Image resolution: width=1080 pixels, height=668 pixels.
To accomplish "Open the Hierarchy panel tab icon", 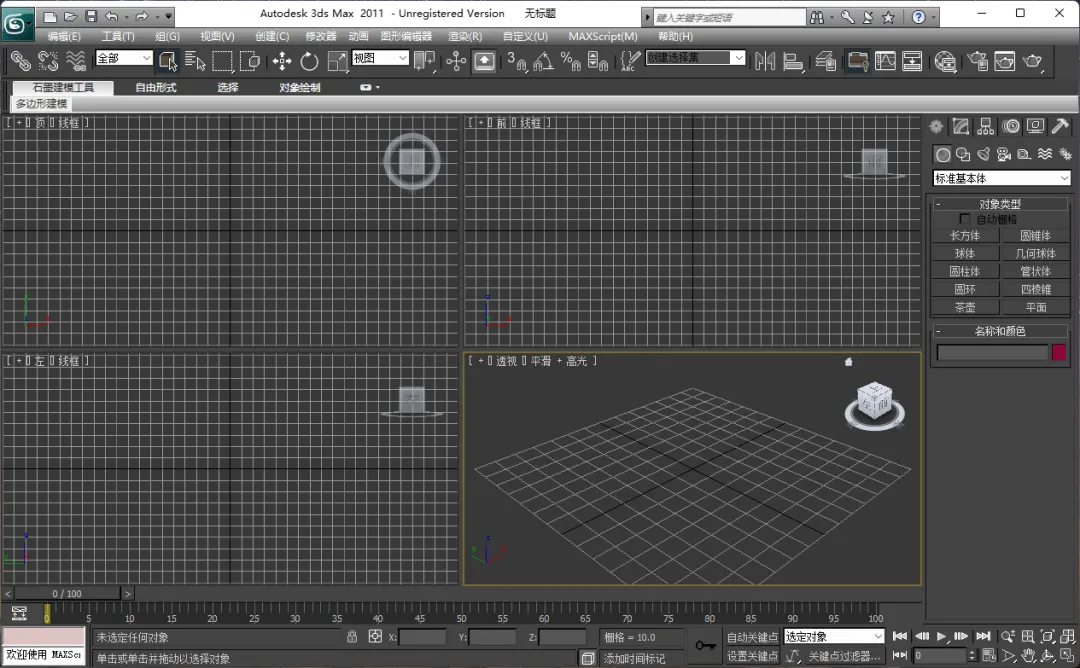I will click(986, 127).
